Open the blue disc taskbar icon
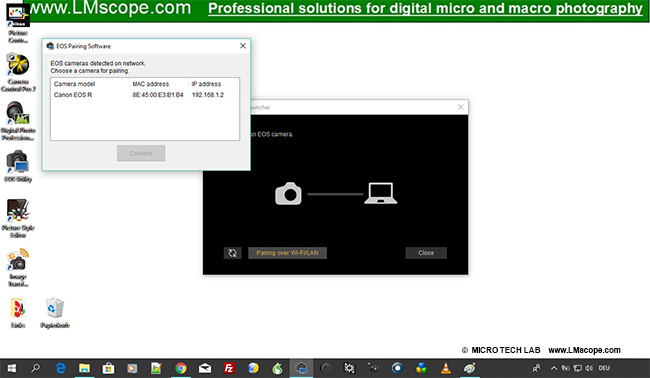This screenshot has width=650, height=378. pyautogui.click(x=398, y=368)
